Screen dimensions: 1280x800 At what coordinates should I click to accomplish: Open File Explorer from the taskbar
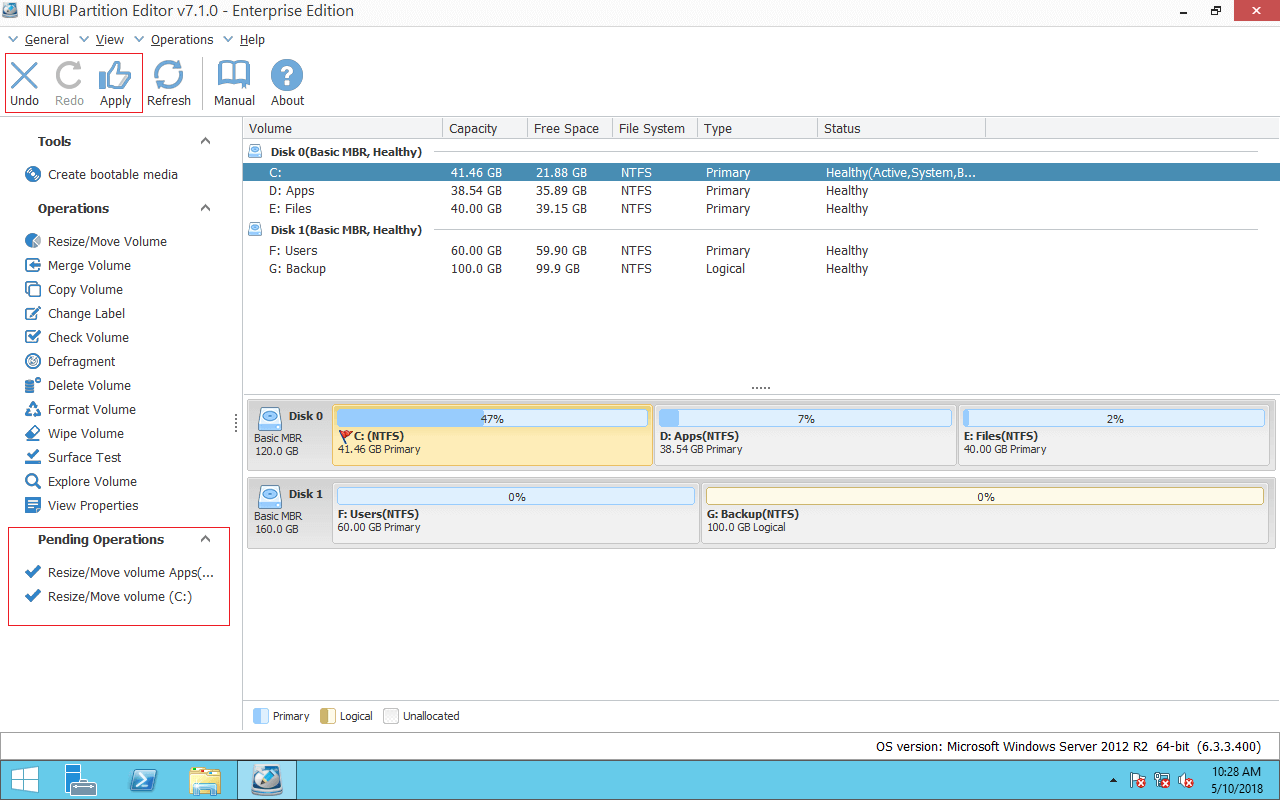(205, 780)
